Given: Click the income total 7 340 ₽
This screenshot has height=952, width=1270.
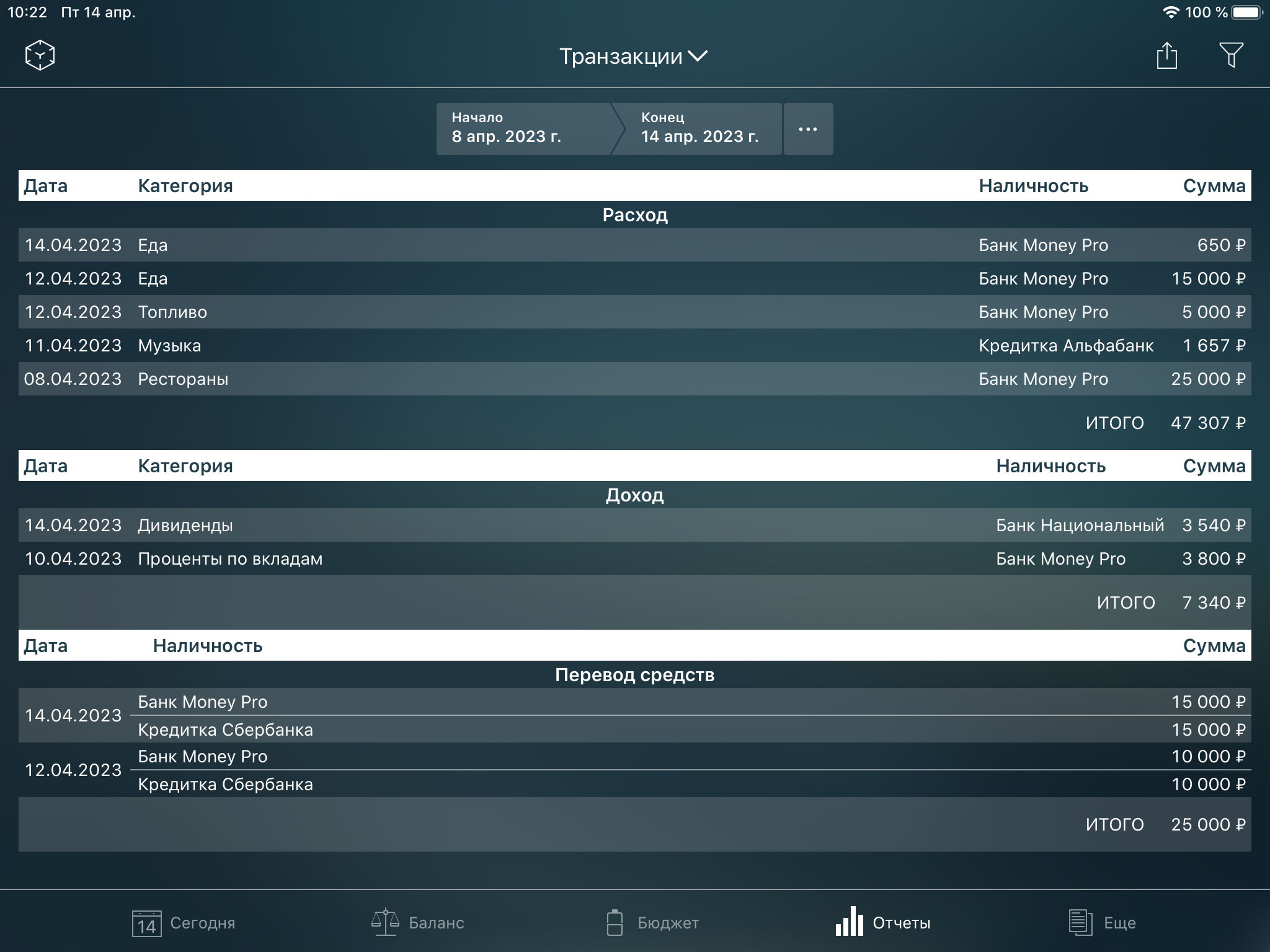Looking at the screenshot, I should [1214, 602].
